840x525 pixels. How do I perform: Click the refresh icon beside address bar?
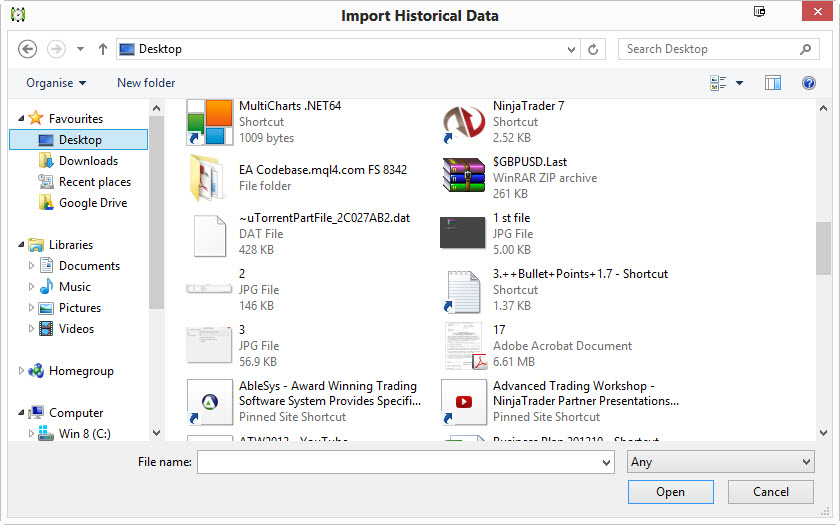click(594, 49)
